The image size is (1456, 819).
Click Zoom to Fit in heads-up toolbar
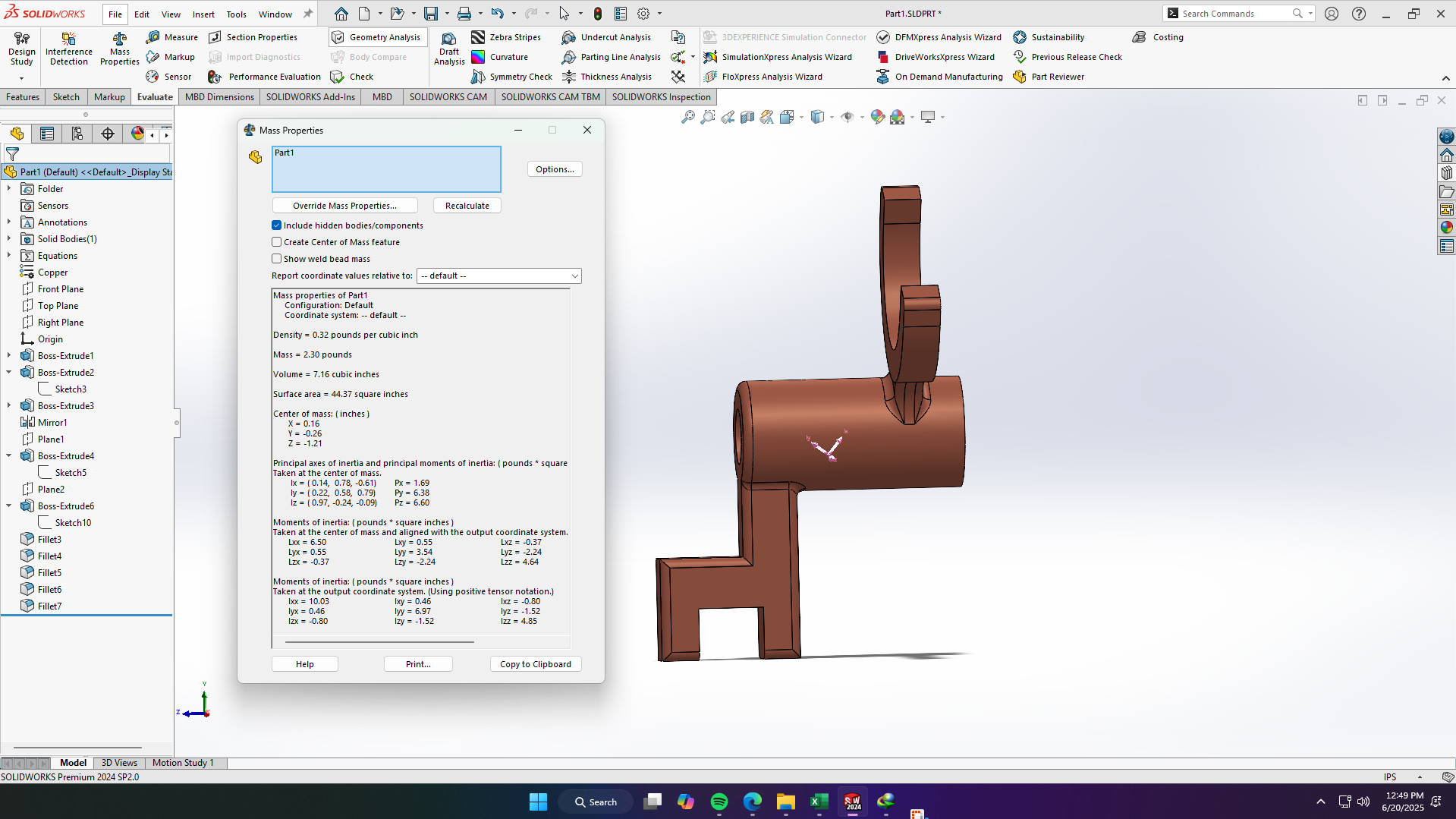[x=687, y=117]
